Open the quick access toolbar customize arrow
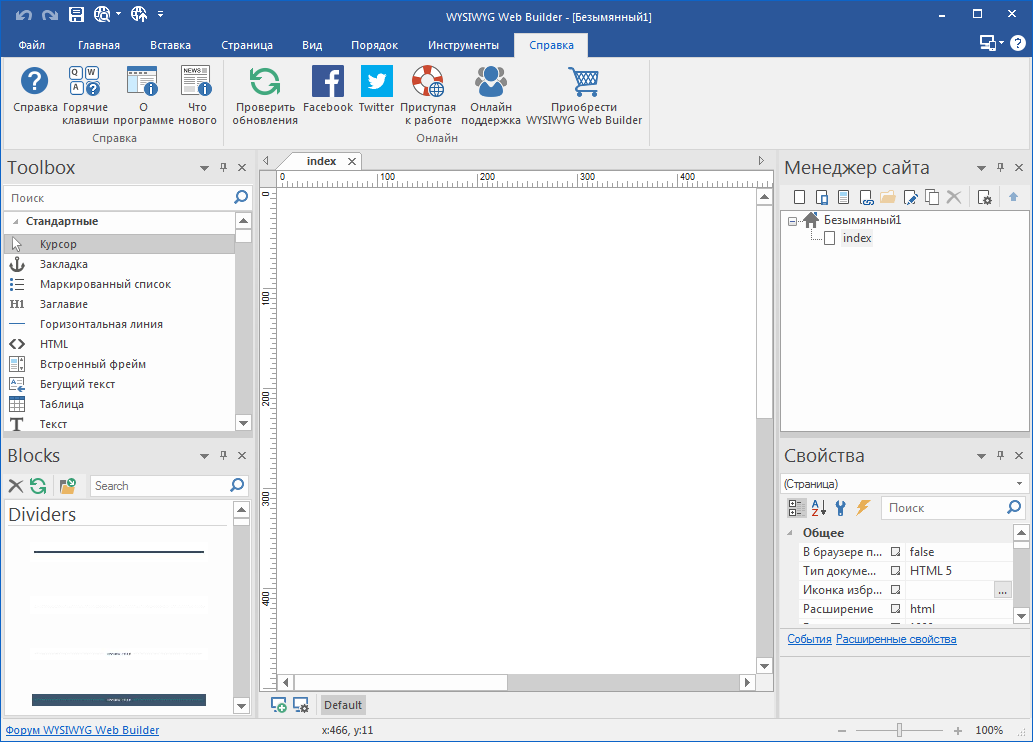This screenshot has height=742, width=1033. 160,14
